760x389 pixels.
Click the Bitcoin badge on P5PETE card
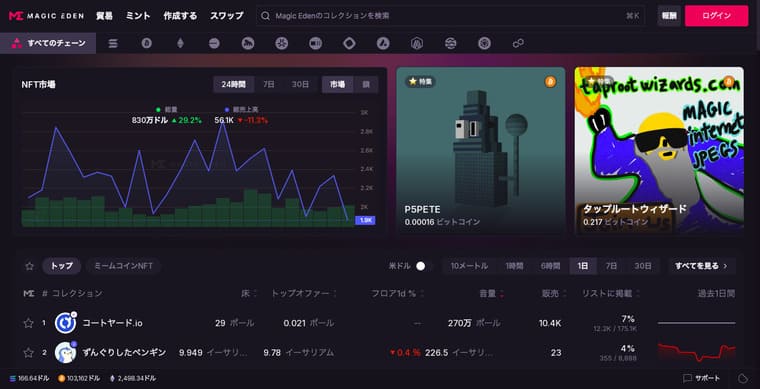(x=550, y=82)
